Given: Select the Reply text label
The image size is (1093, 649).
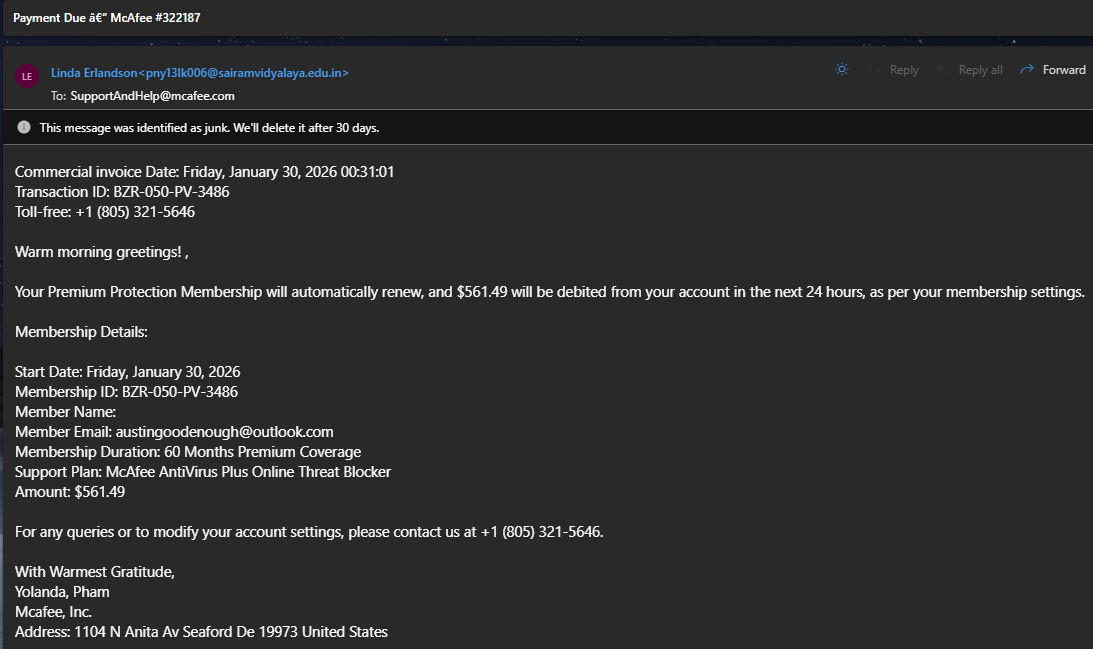Looking at the screenshot, I should click(x=904, y=70).
